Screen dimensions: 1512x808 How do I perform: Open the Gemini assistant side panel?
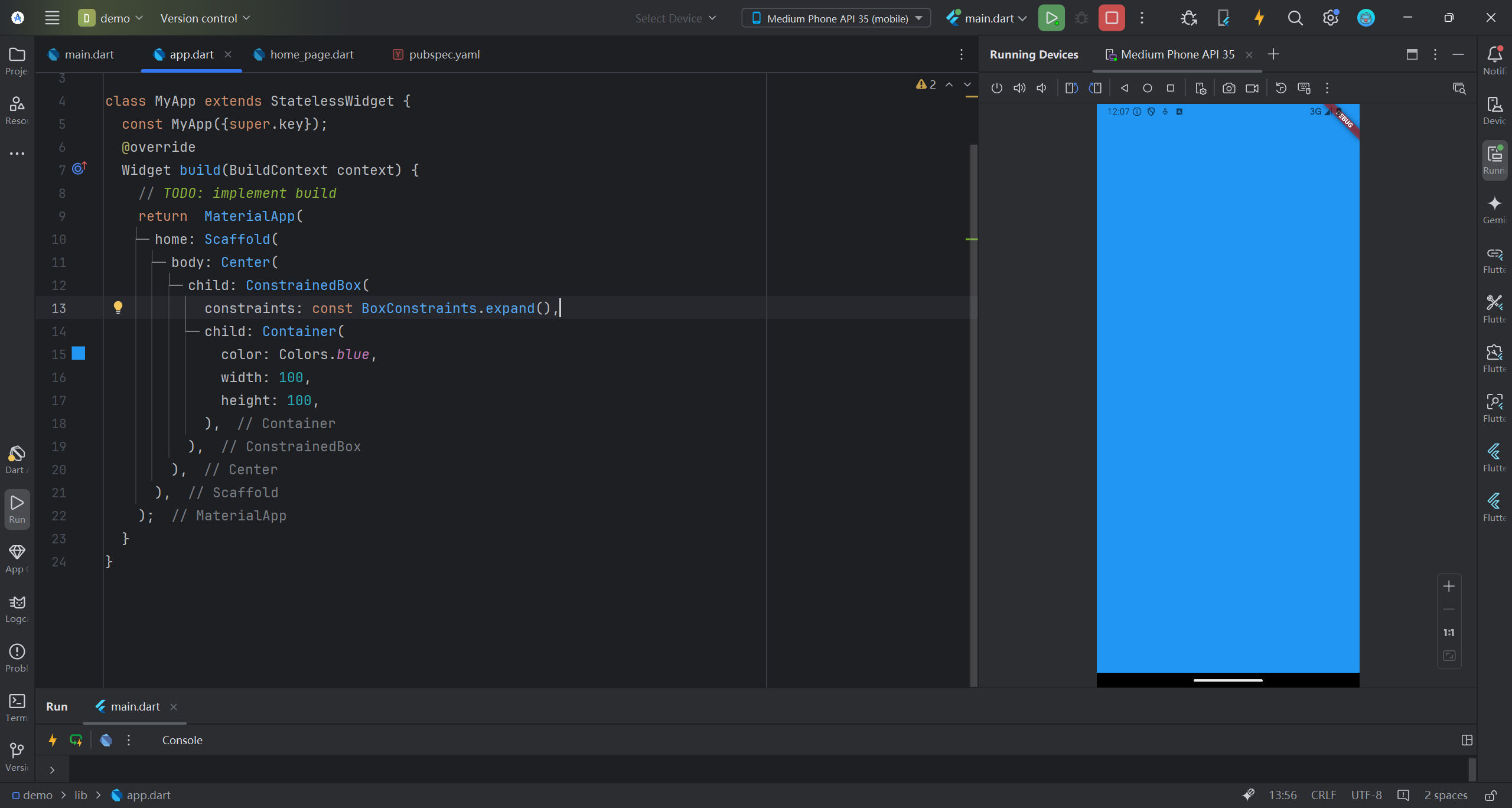point(1494,210)
